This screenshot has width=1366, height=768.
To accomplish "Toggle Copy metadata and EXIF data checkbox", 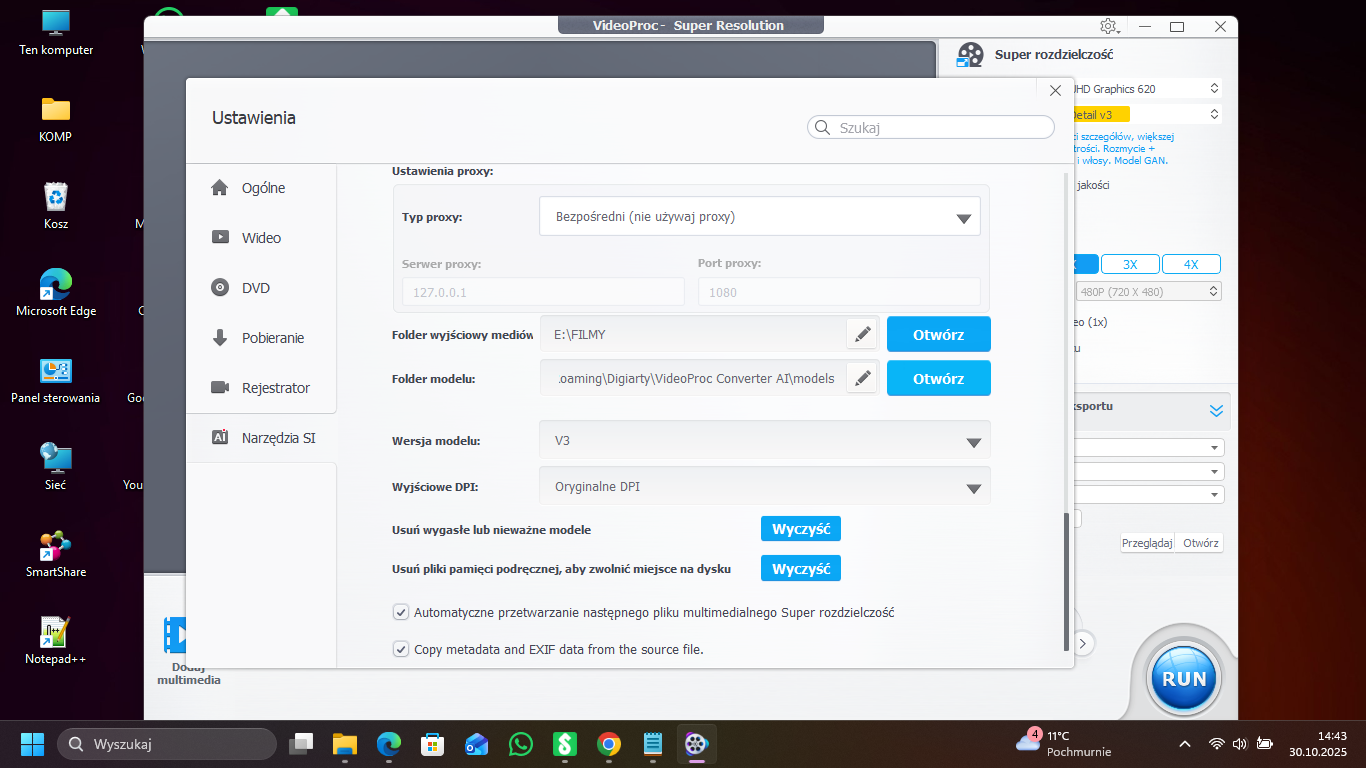I will (401, 649).
